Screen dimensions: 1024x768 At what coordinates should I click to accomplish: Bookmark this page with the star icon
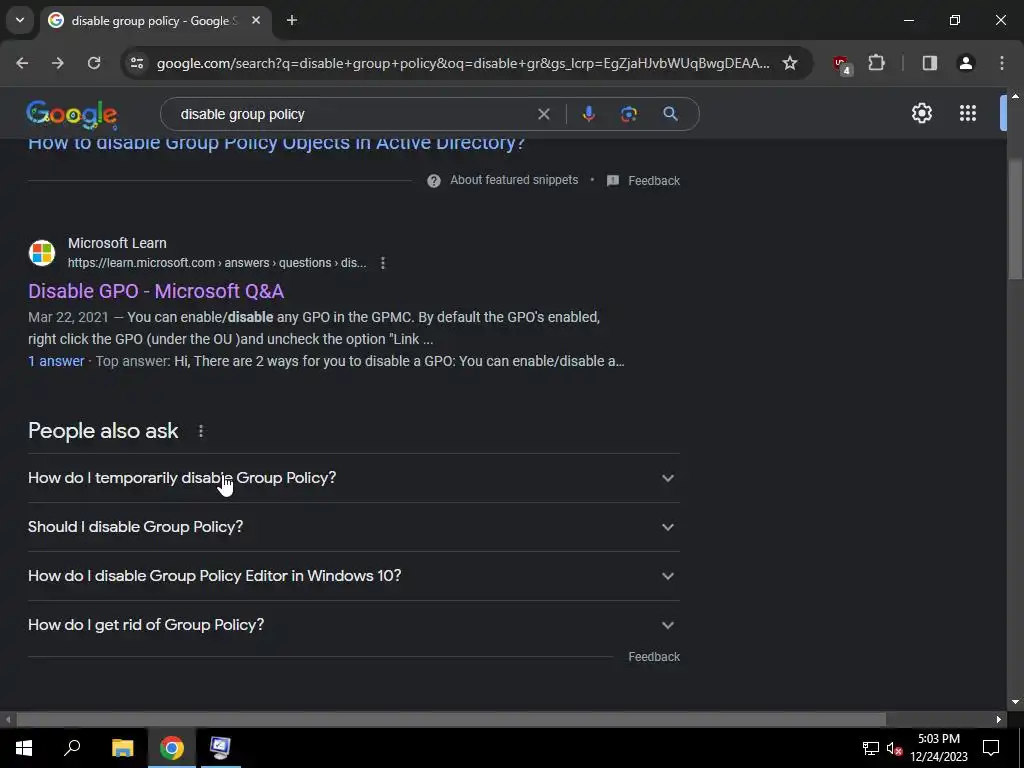[x=790, y=63]
